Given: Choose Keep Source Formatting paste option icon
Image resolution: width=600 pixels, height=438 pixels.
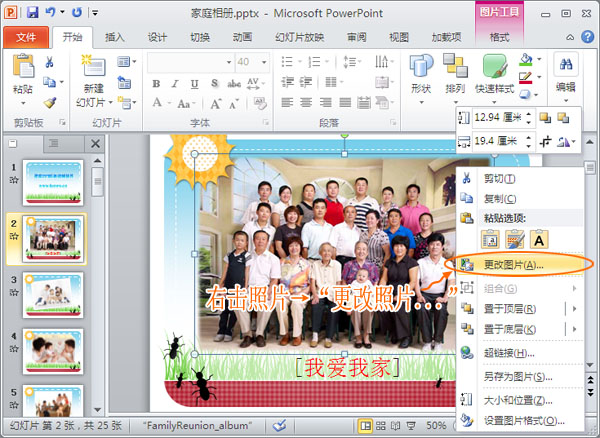Looking at the screenshot, I should point(490,239).
